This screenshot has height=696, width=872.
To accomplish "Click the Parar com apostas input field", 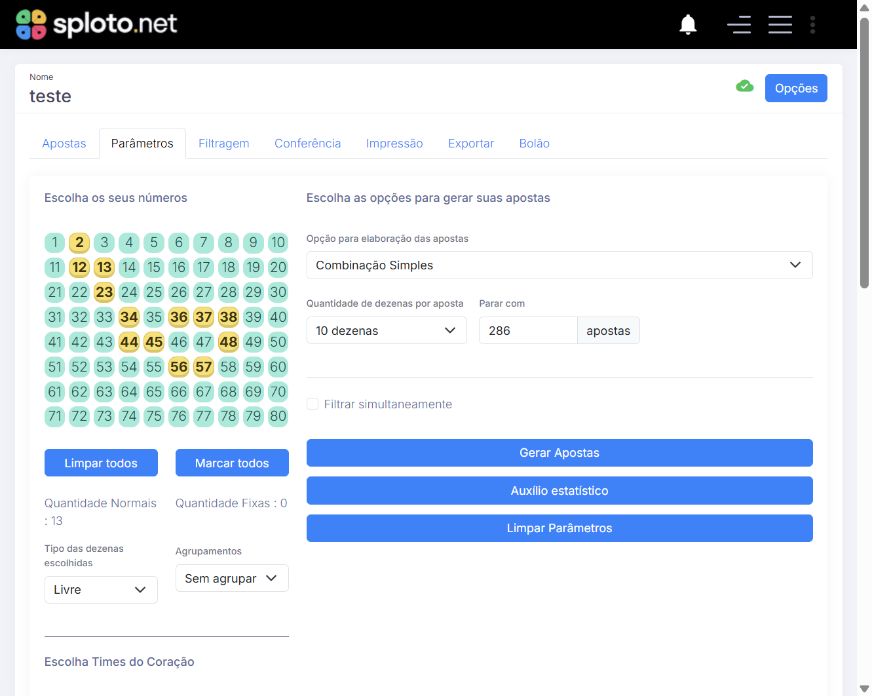I will [528, 330].
